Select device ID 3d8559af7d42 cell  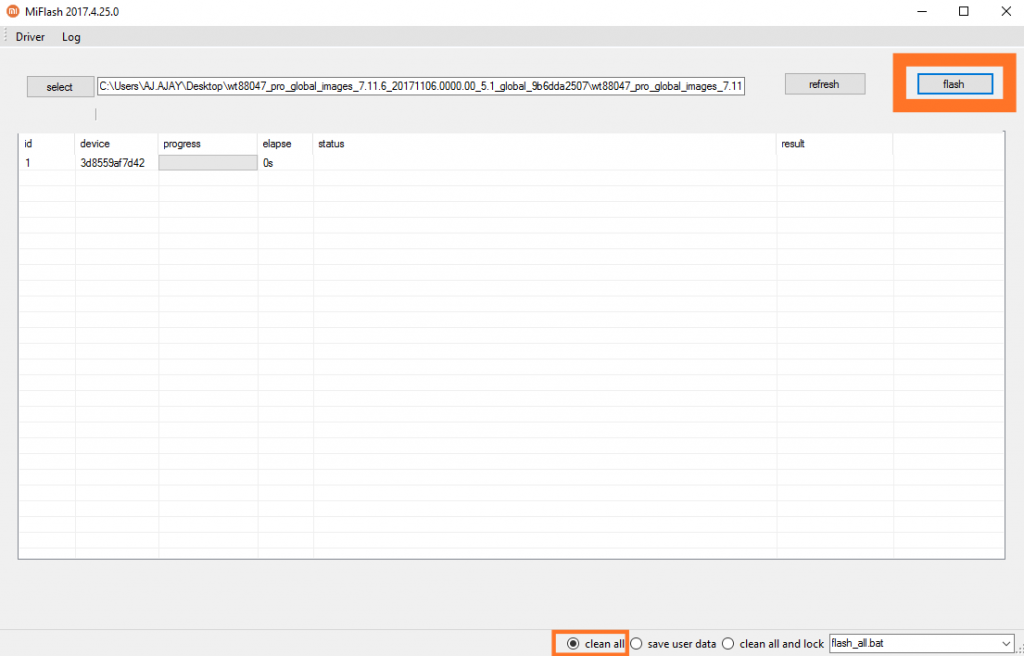(112, 163)
